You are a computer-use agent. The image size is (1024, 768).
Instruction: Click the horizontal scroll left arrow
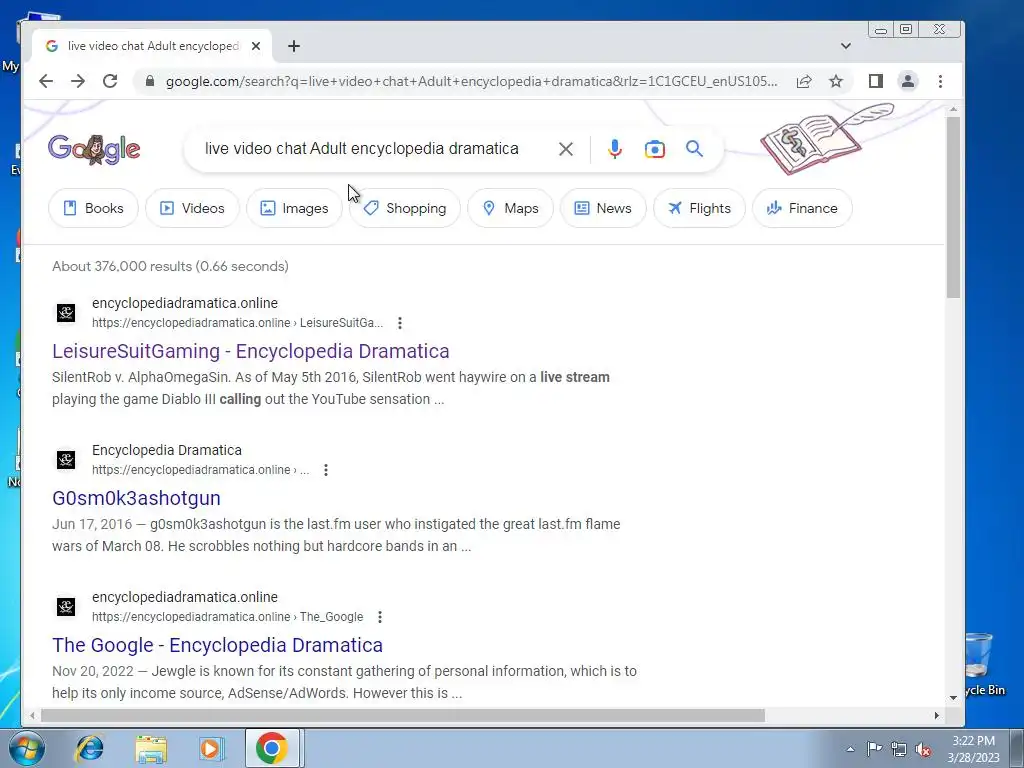pos(32,715)
